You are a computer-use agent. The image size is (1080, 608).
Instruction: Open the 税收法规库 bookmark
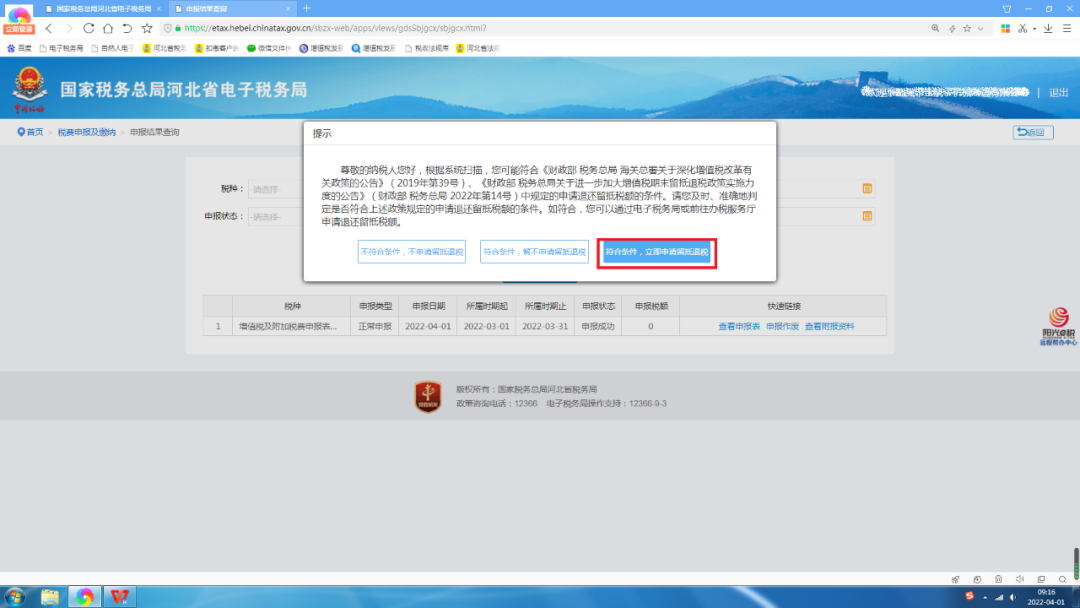pyautogui.click(x=427, y=48)
